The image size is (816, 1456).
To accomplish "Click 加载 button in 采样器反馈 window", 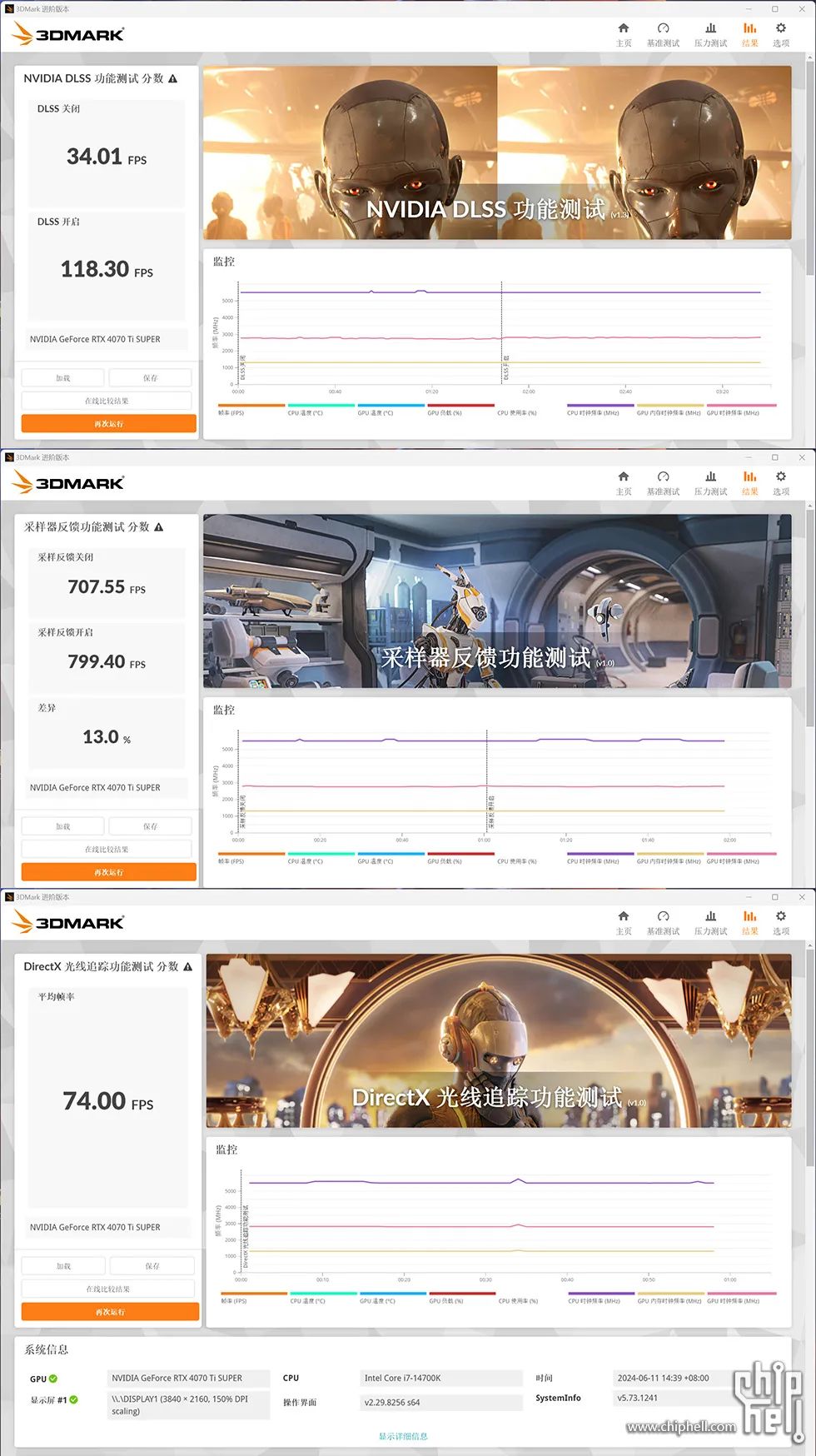I will pyautogui.click(x=63, y=826).
